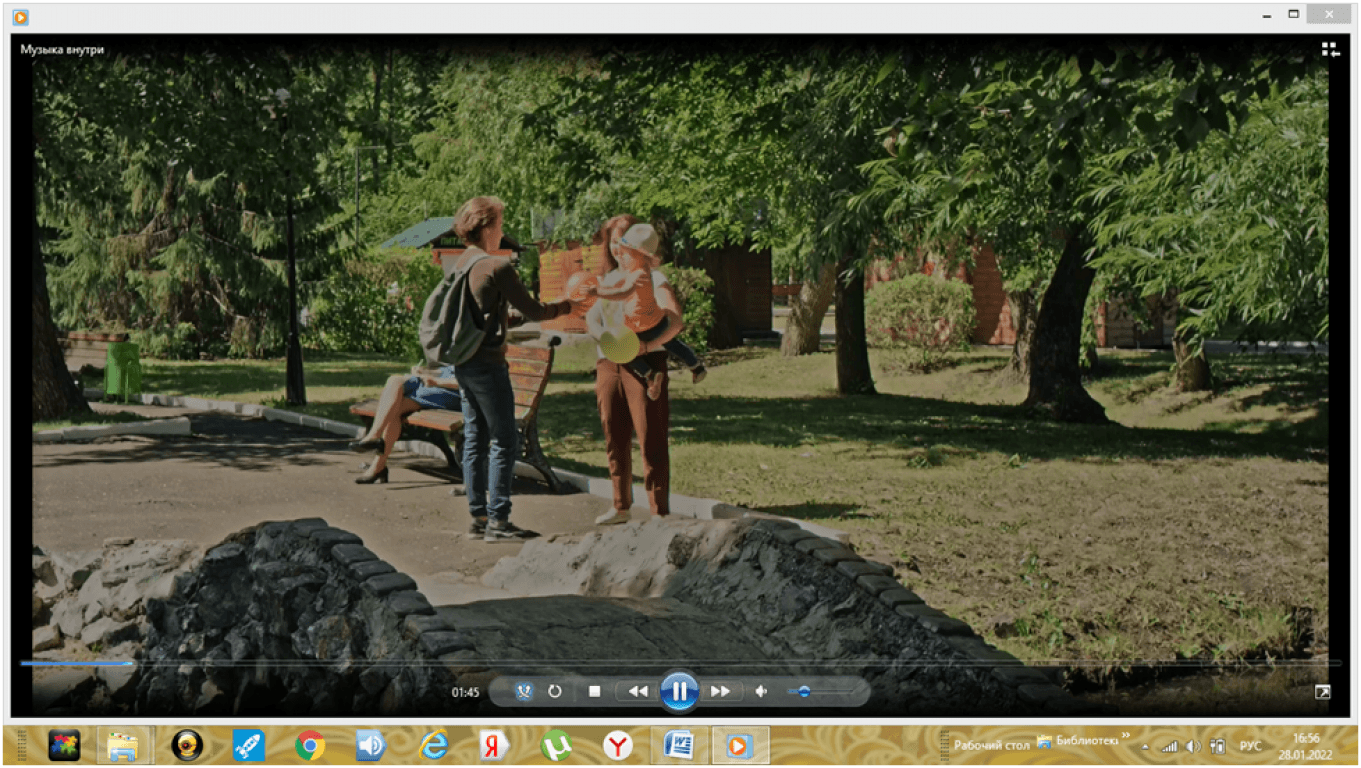Expand the taskbar toolbar chevron

(x=1125, y=737)
